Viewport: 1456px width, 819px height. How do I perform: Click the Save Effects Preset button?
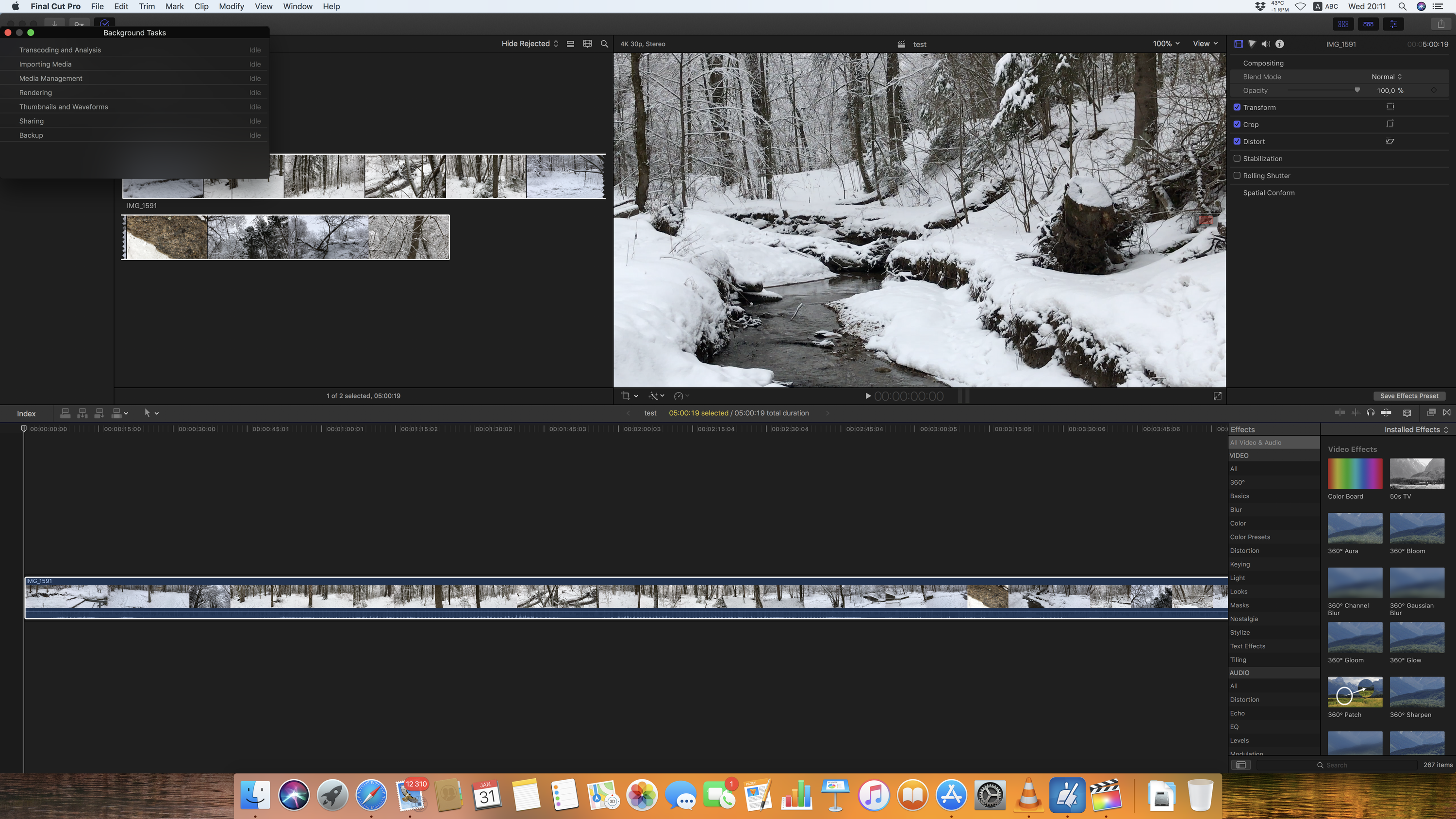tap(1408, 395)
